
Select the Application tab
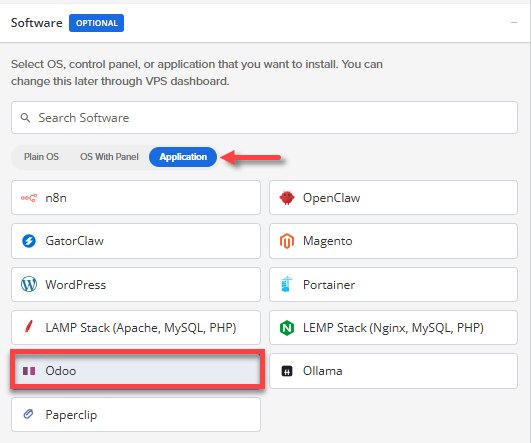[x=183, y=157]
